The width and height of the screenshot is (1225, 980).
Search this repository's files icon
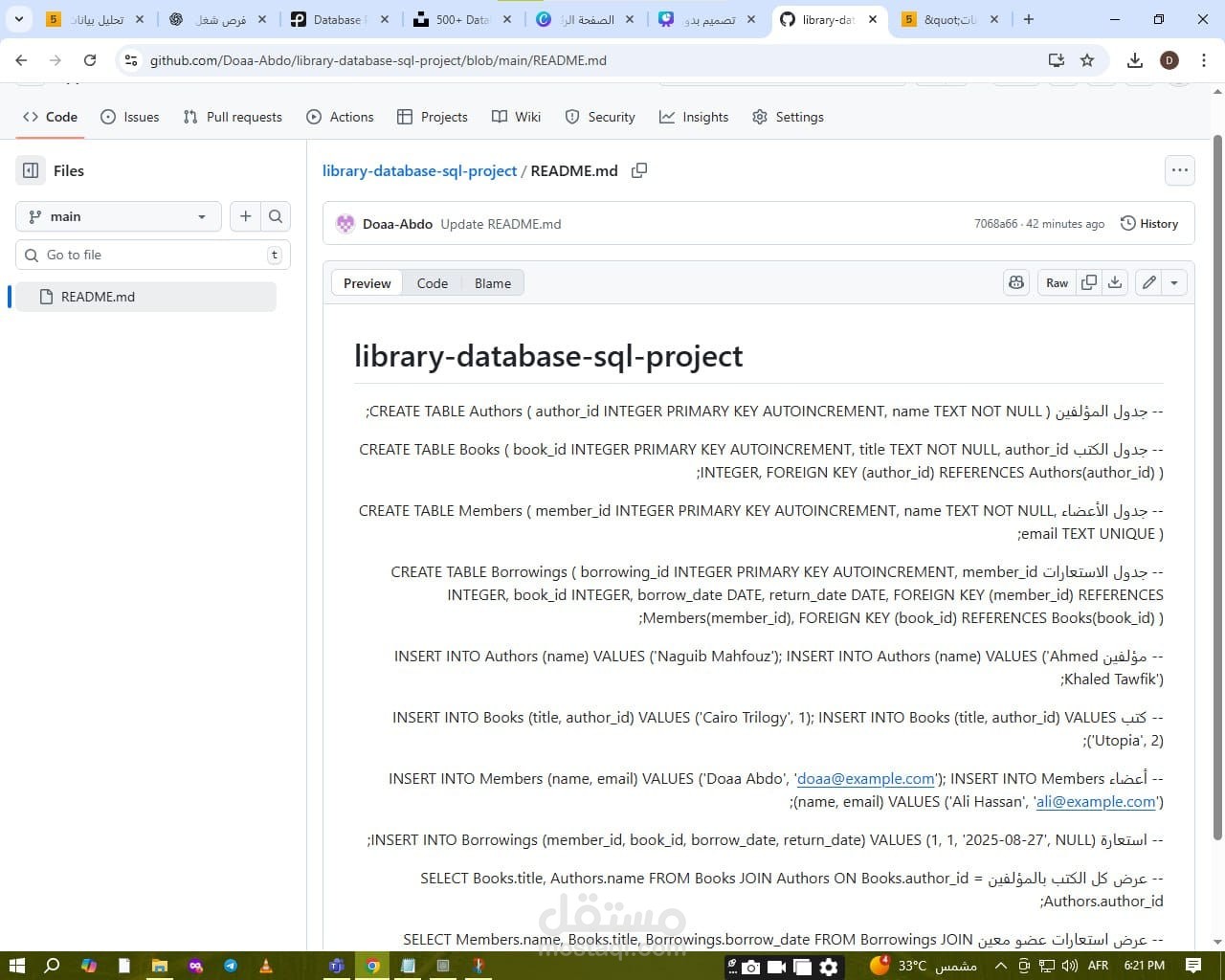[276, 216]
